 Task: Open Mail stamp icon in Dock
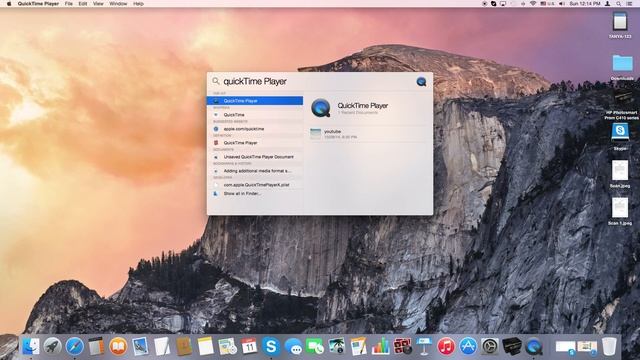coord(140,347)
